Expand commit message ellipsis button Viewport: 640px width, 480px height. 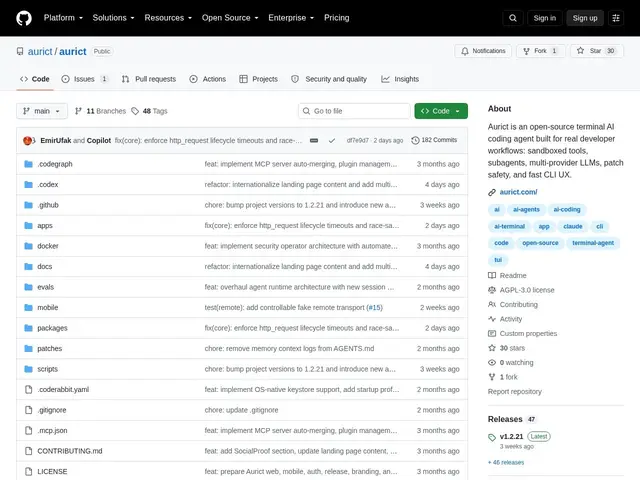click(314, 140)
